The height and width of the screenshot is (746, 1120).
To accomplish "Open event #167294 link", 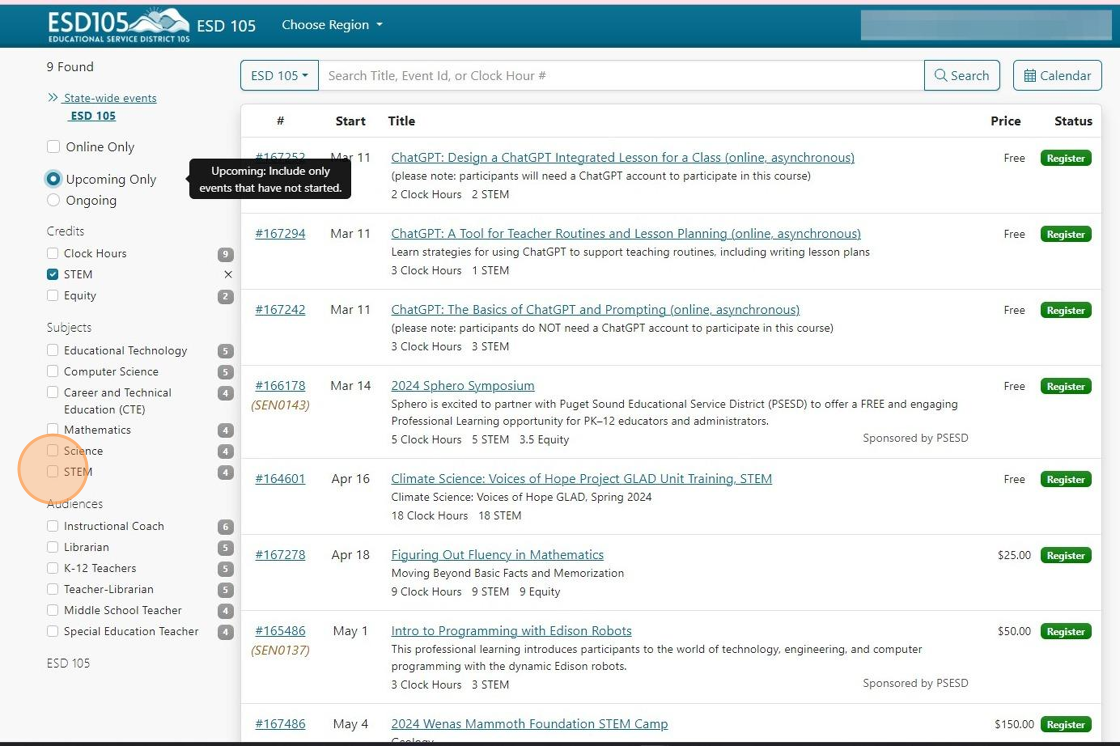I will point(280,234).
